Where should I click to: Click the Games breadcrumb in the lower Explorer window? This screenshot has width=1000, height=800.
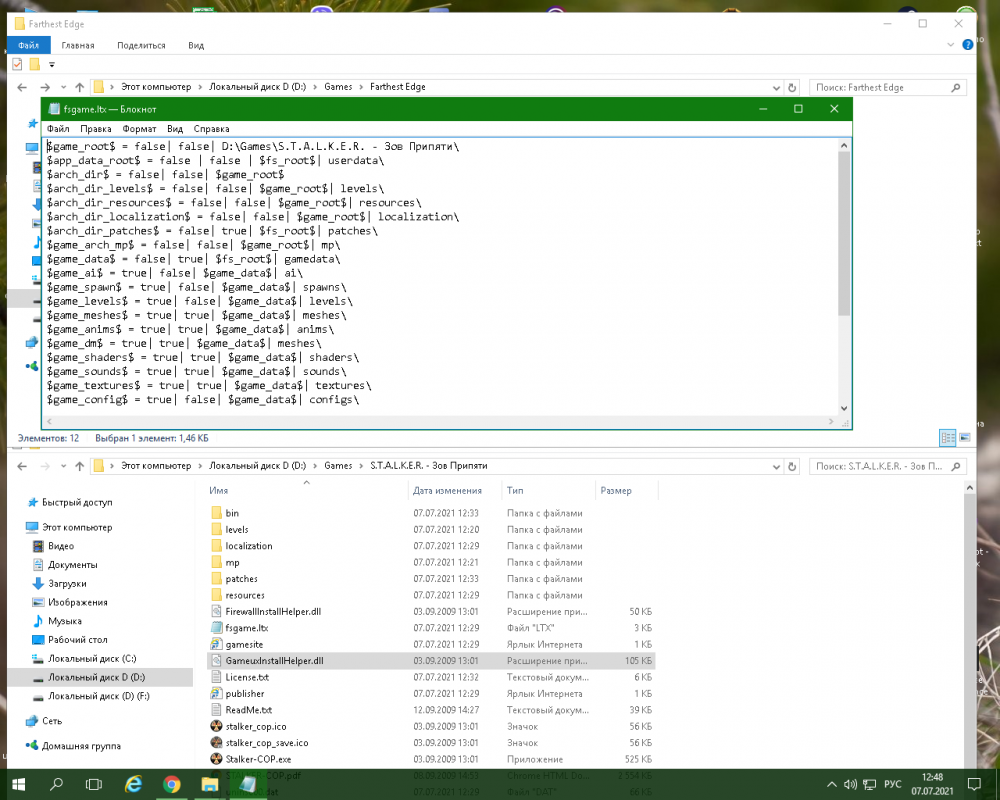(338, 466)
